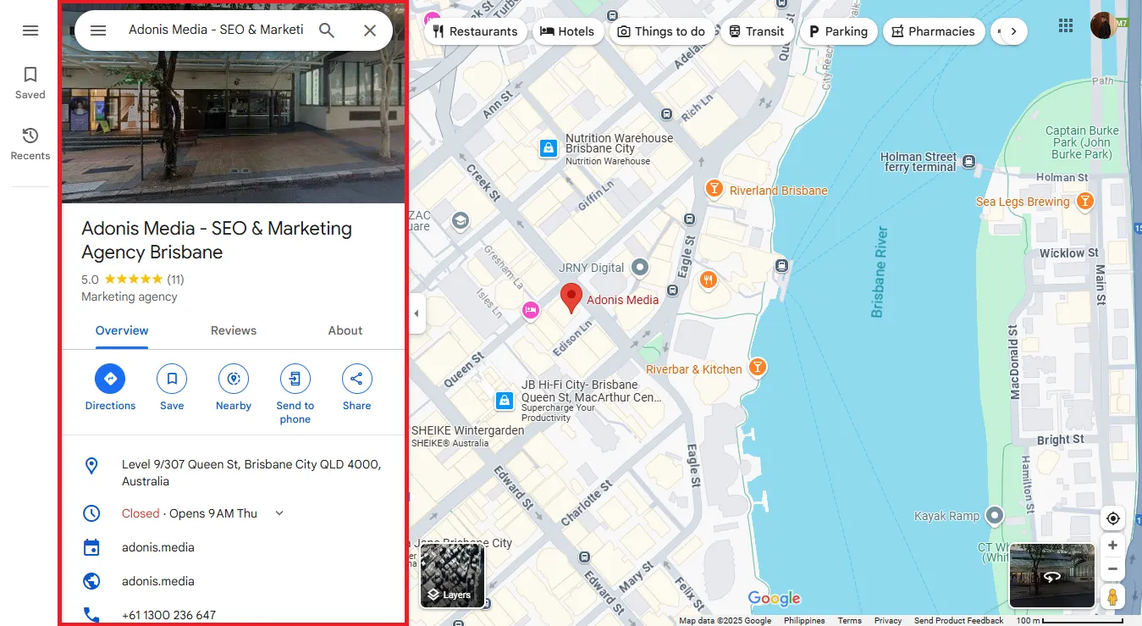Click the pink hotel marker near Isles Ln

click(531, 310)
